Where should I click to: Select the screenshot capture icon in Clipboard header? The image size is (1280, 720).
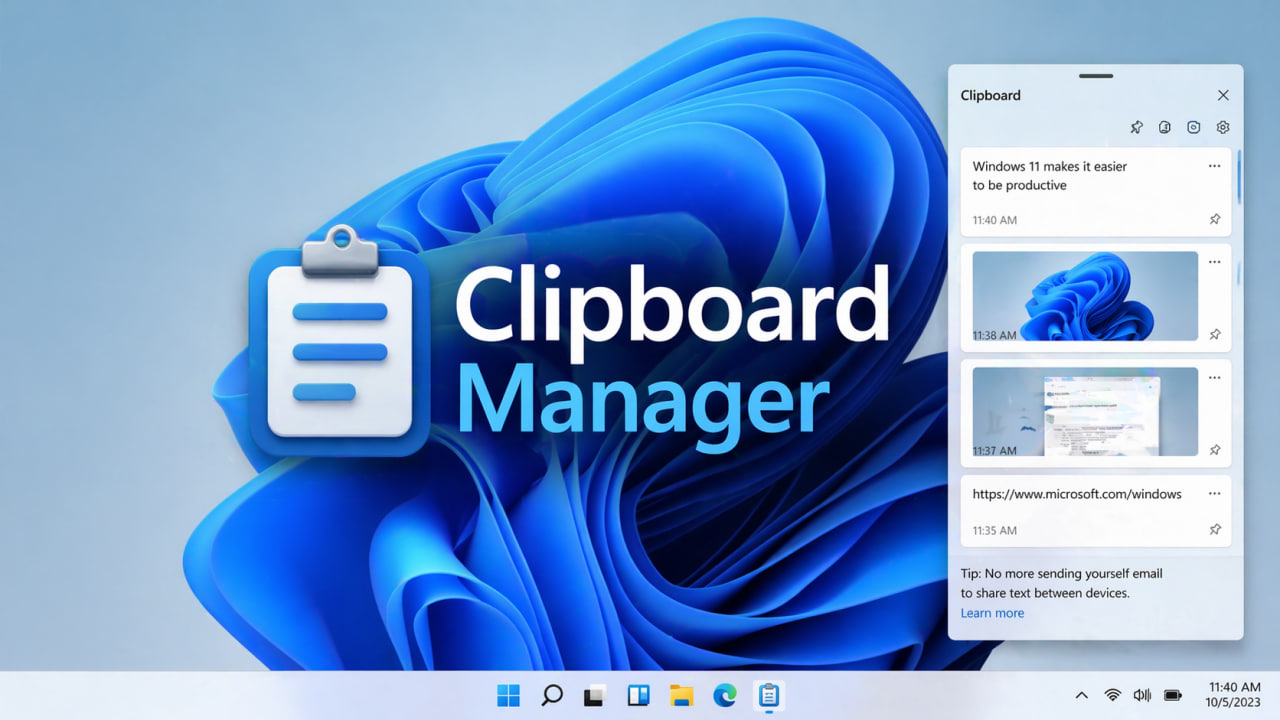click(1193, 127)
